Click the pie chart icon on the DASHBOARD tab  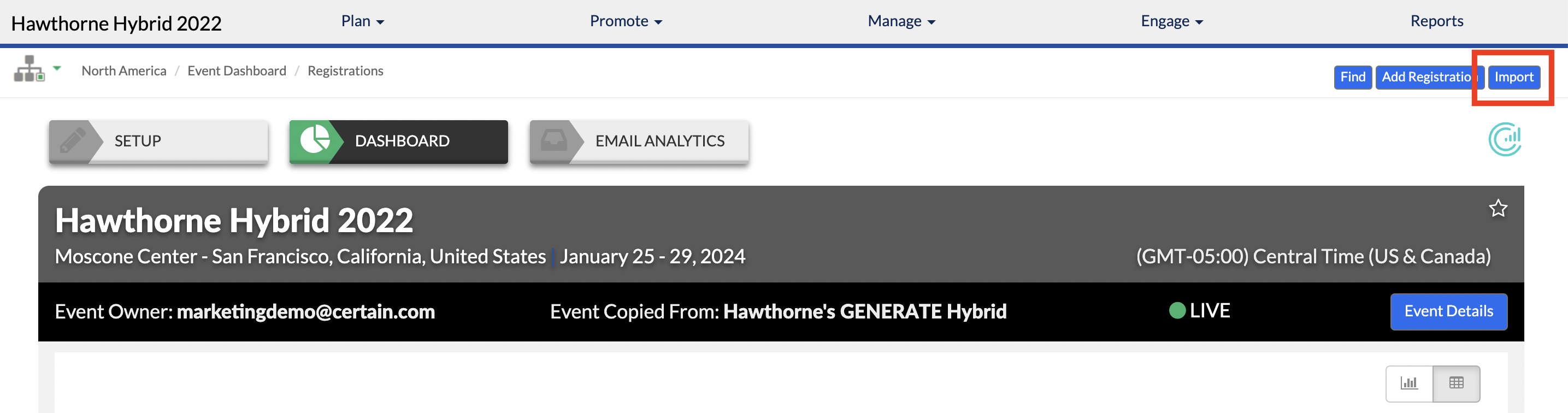click(314, 140)
